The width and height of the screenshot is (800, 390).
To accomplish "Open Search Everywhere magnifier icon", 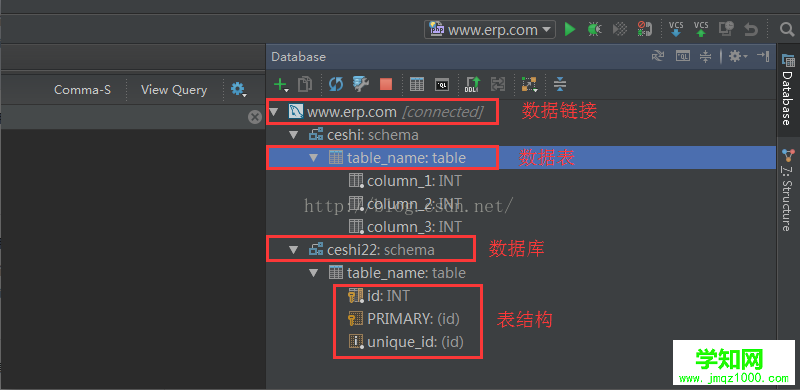I will [787, 30].
